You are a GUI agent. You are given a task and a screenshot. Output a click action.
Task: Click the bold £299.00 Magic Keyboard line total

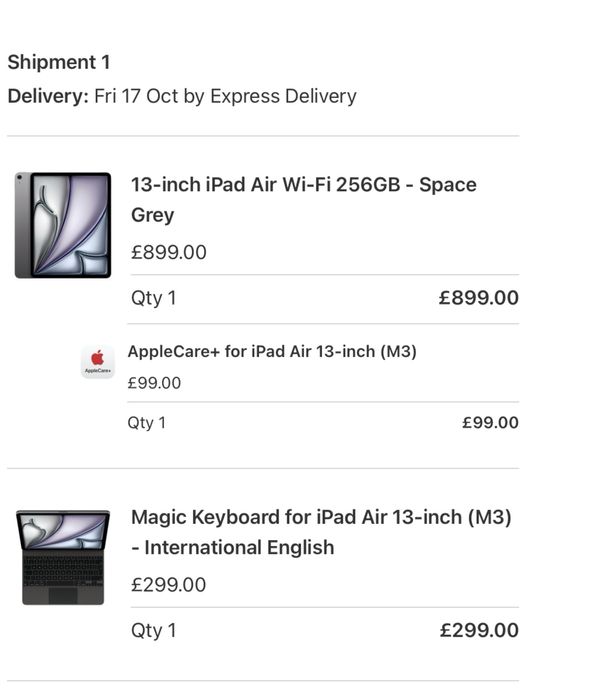coord(479,630)
